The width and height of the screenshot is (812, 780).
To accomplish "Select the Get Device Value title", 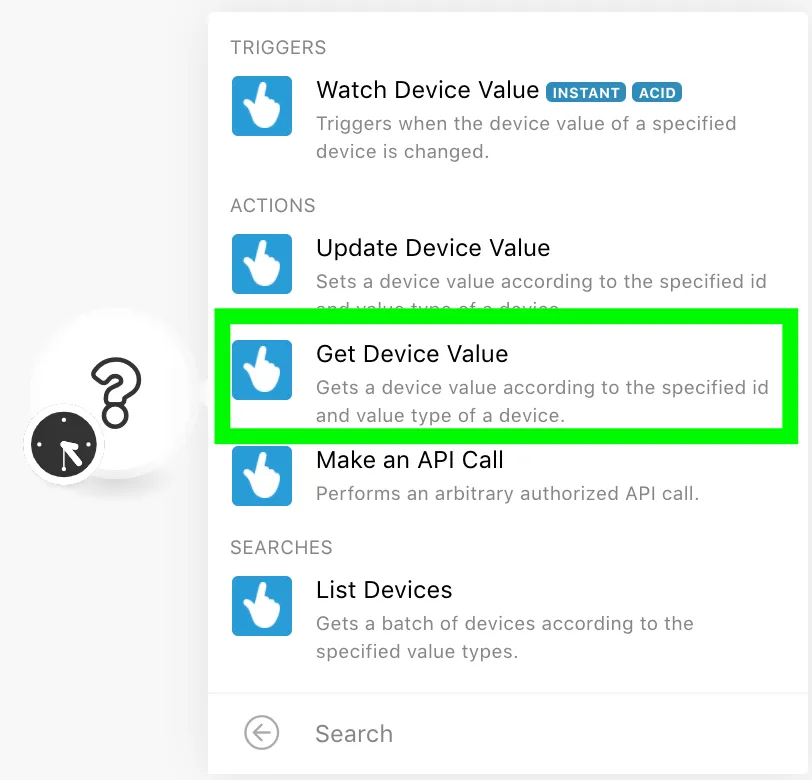I will [412, 354].
